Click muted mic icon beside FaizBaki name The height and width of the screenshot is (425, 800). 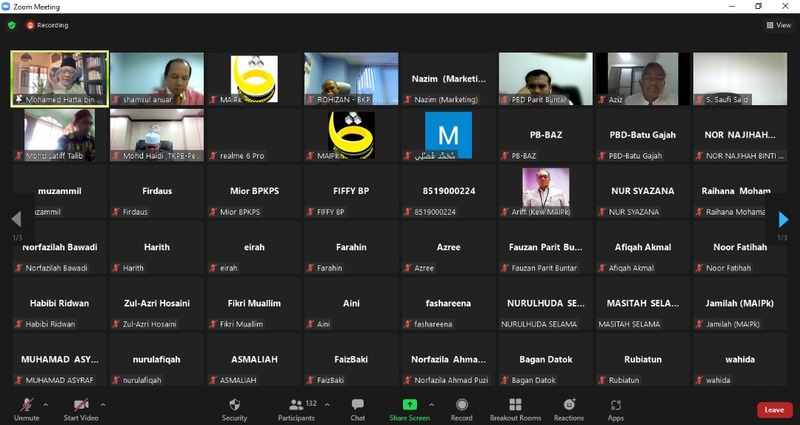[310, 380]
